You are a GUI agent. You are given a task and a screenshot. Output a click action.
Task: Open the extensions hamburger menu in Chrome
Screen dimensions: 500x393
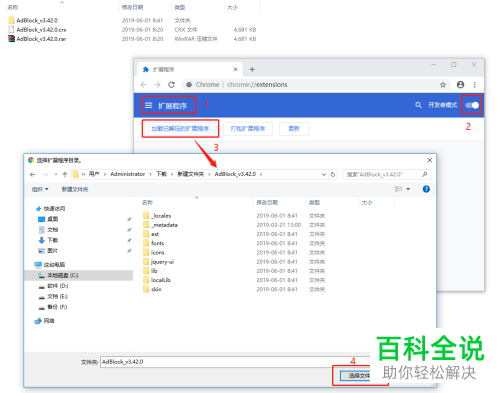[149, 106]
